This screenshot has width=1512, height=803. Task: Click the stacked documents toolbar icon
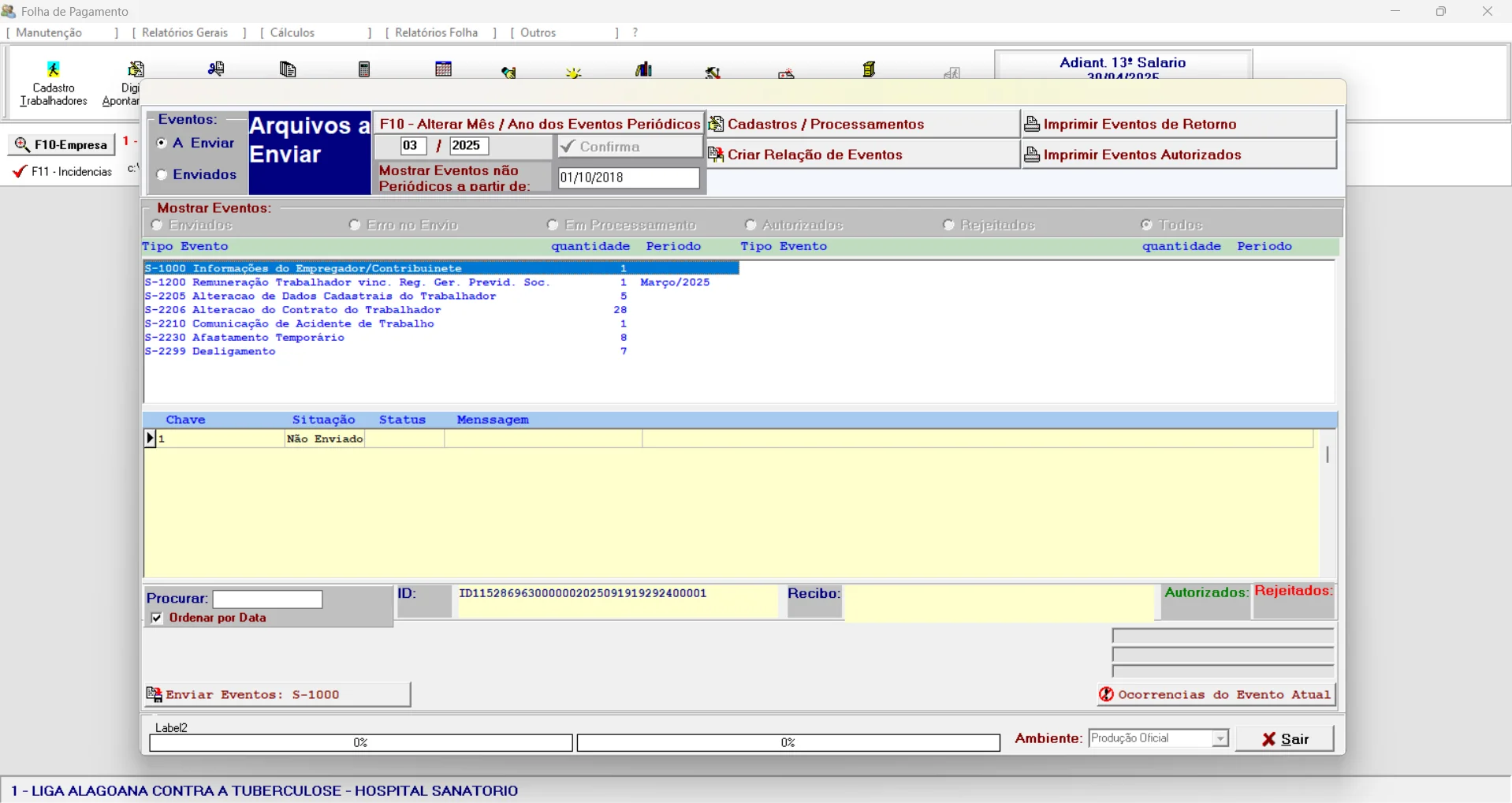click(x=288, y=69)
